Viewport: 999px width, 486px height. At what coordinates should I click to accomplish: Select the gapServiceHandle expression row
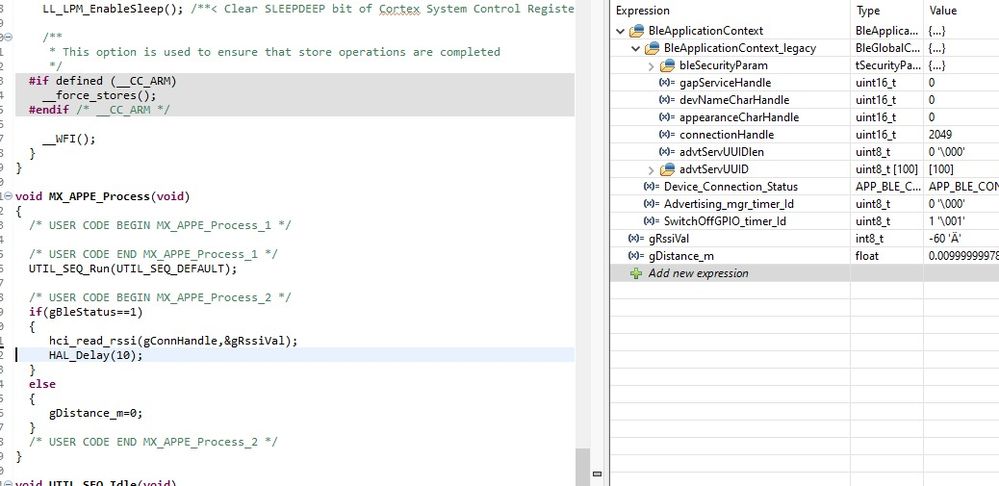pyautogui.click(x=804, y=83)
